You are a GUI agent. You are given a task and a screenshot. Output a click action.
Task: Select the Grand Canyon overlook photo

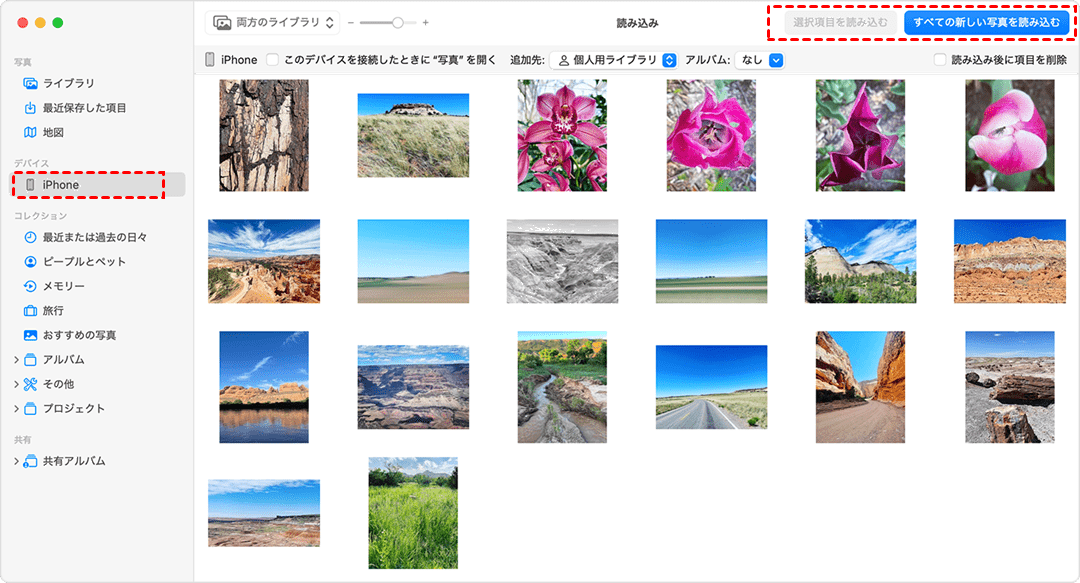point(413,387)
